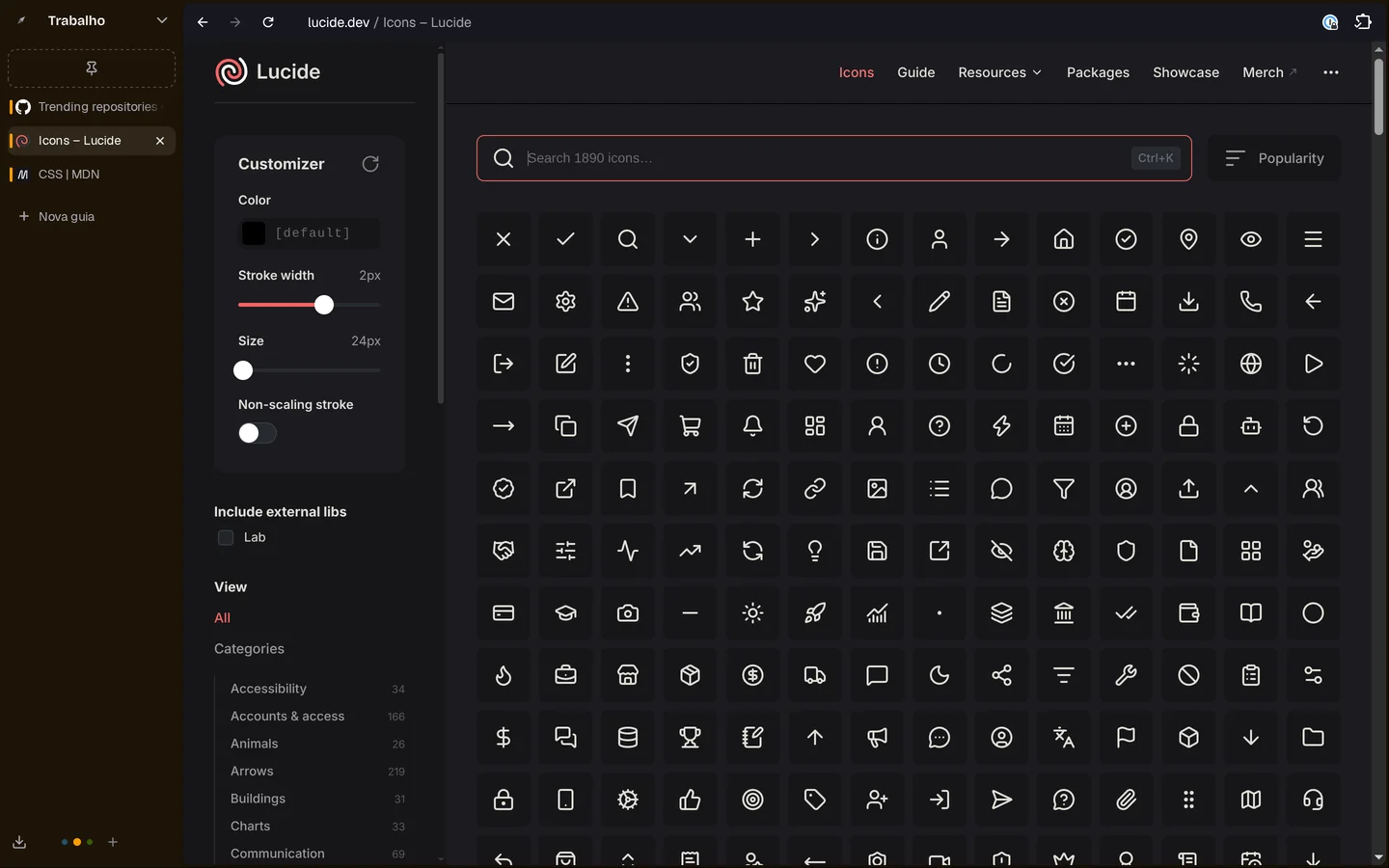Open the browser extensions puzzle icon
The image size is (1389, 868).
pos(1363,21)
